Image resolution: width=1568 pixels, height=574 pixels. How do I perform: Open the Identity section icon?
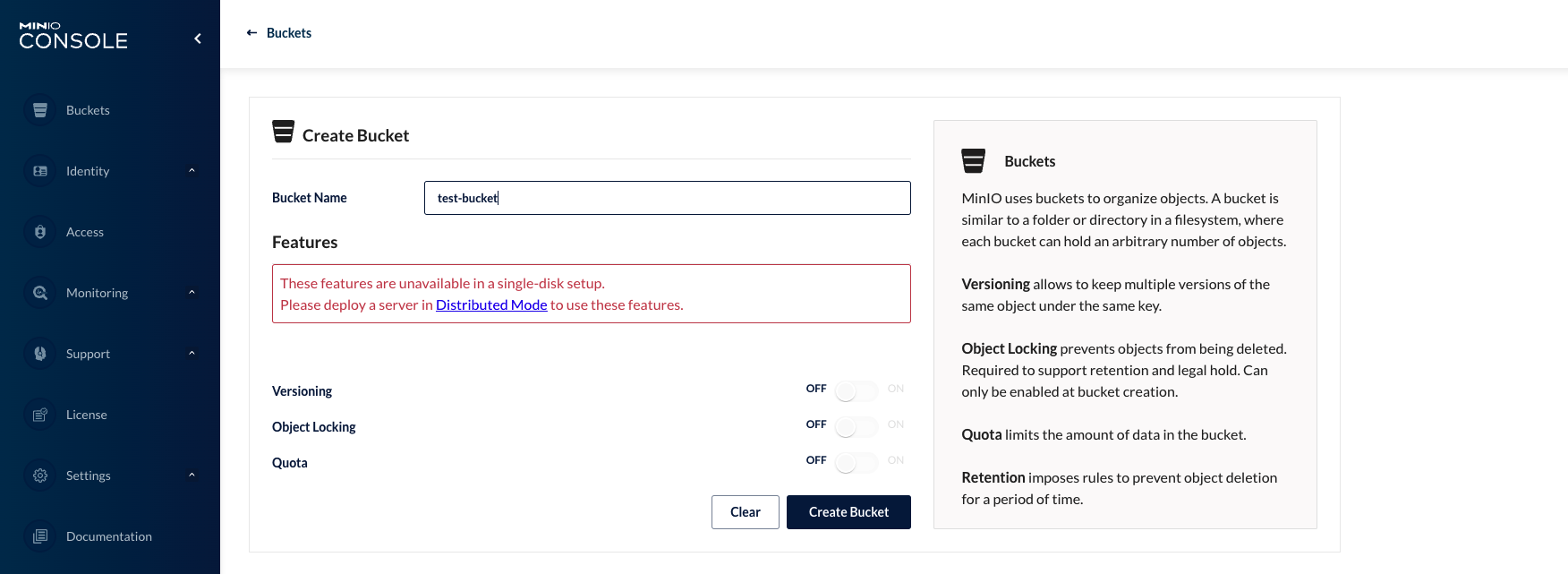coord(39,170)
